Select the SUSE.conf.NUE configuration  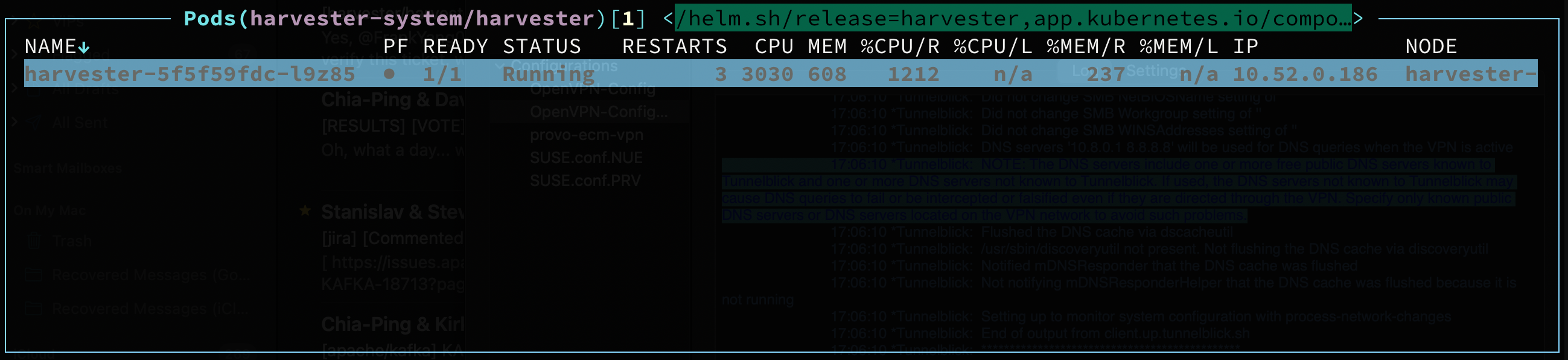[x=585, y=158]
